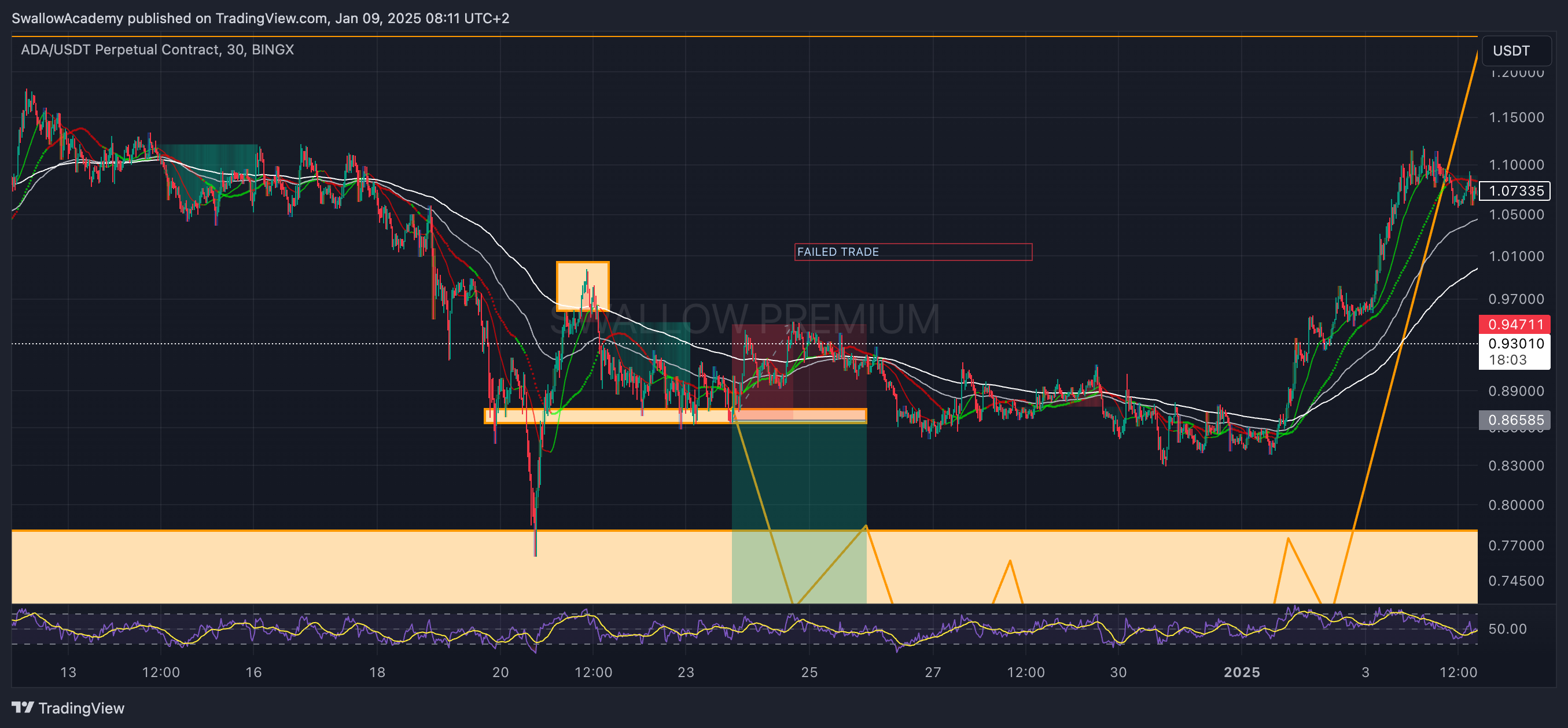The height and width of the screenshot is (728, 1568).
Task: Click the TradingView wordmark text
Action: click(x=82, y=708)
